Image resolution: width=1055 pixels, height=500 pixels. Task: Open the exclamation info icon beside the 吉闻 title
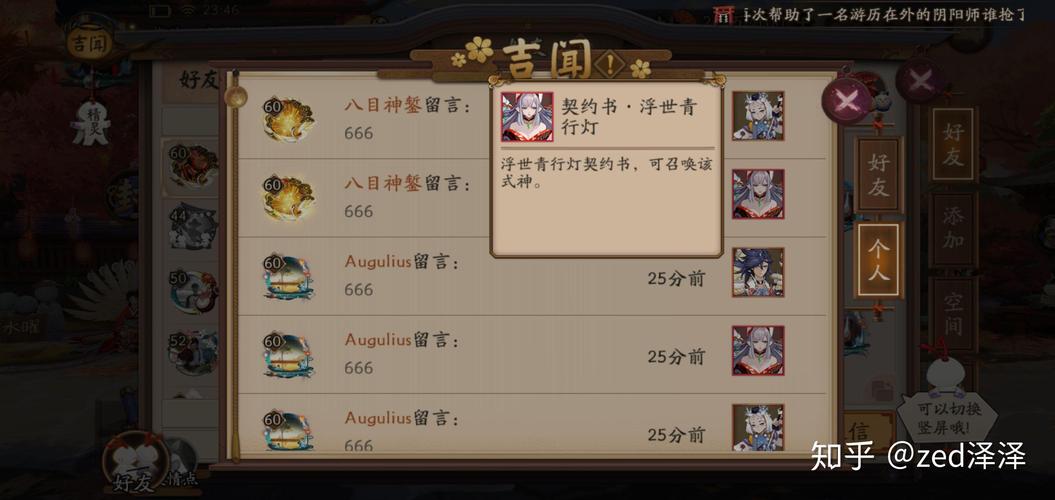tap(610, 64)
